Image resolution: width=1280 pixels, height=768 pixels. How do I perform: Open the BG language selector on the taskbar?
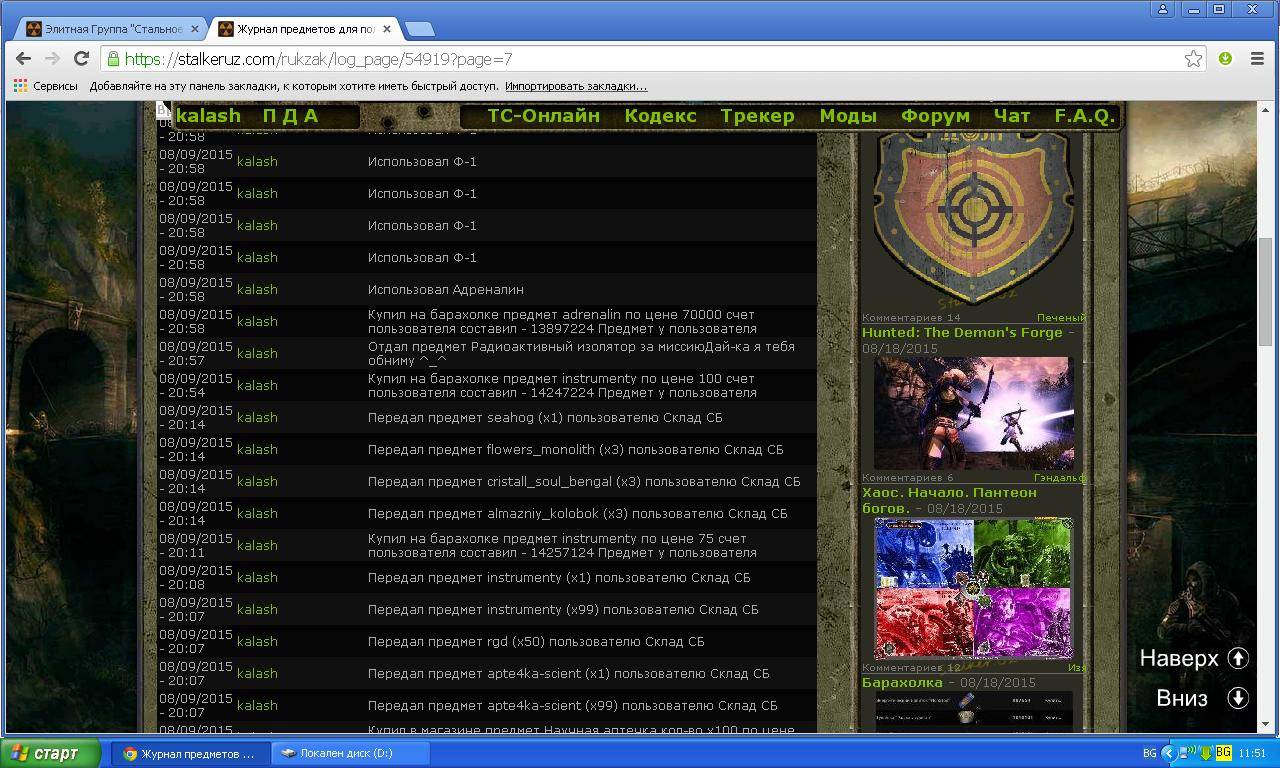[x=1149, y=753]
